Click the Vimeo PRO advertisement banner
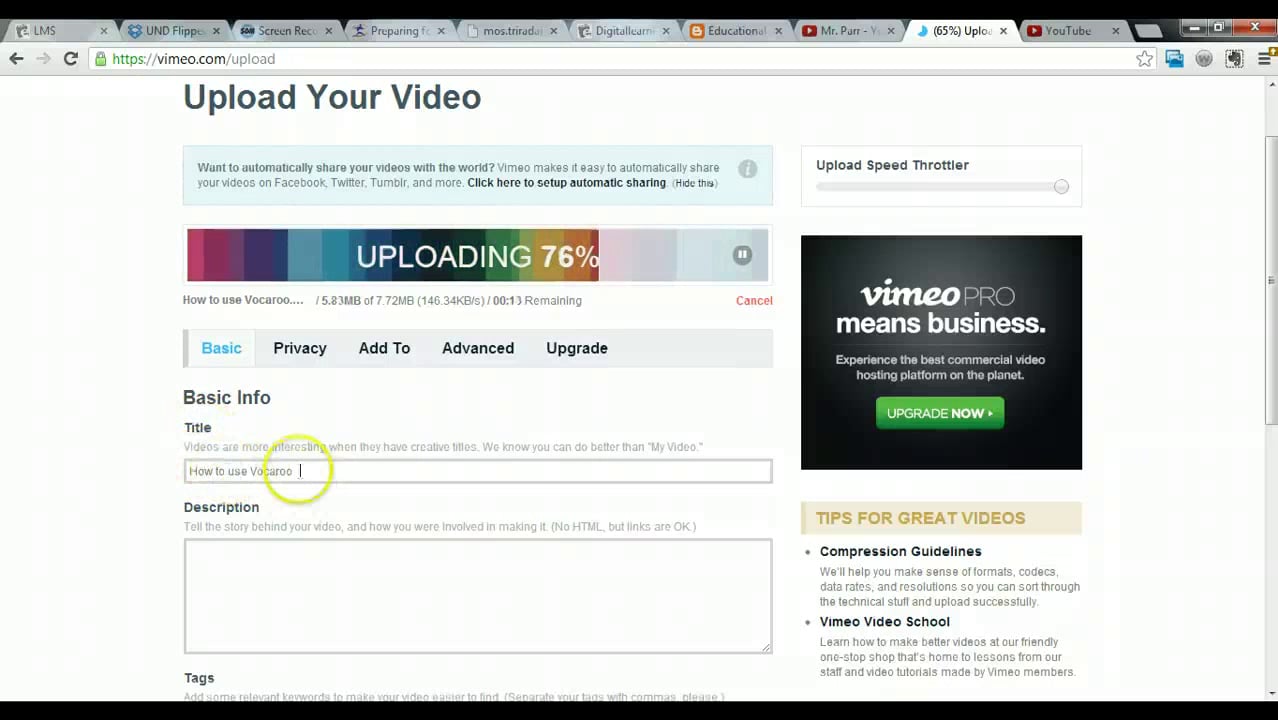Screen dimensions: 1278x720 (x=941, y=352)
